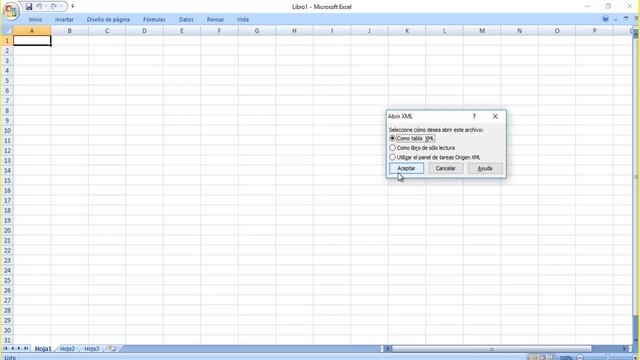The image size is (640, 360).
Task: Select row header 10
Action: [x=7, y=131]
